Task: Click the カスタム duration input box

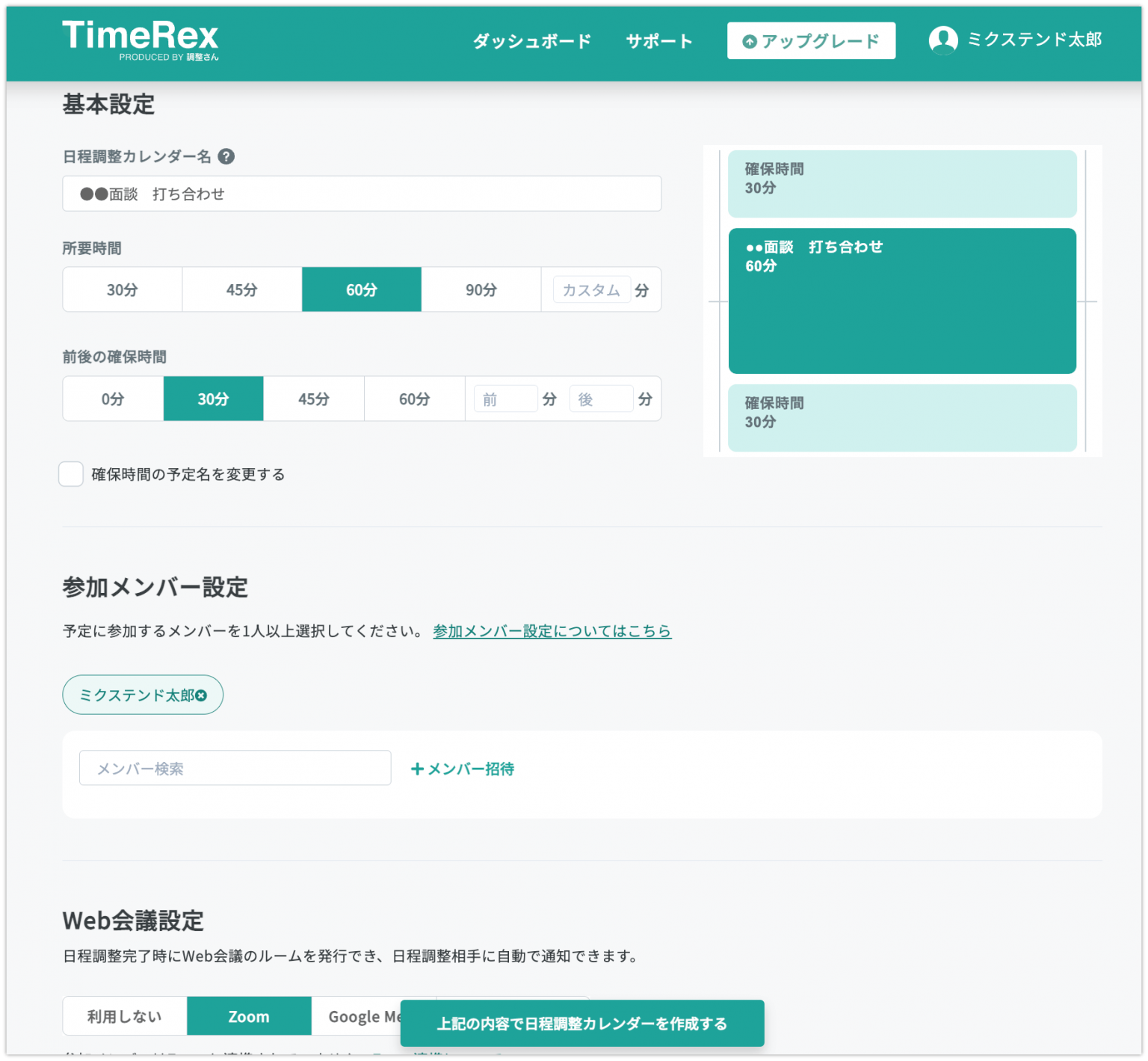Action: click(x=591, y=289)
